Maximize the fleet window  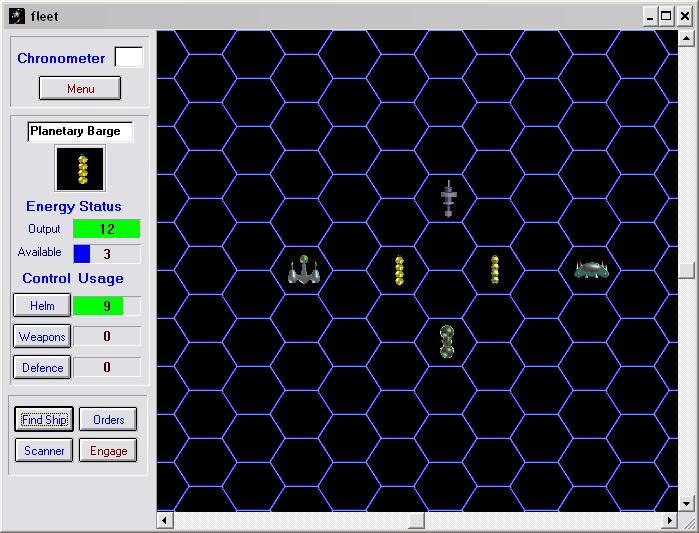666,16
